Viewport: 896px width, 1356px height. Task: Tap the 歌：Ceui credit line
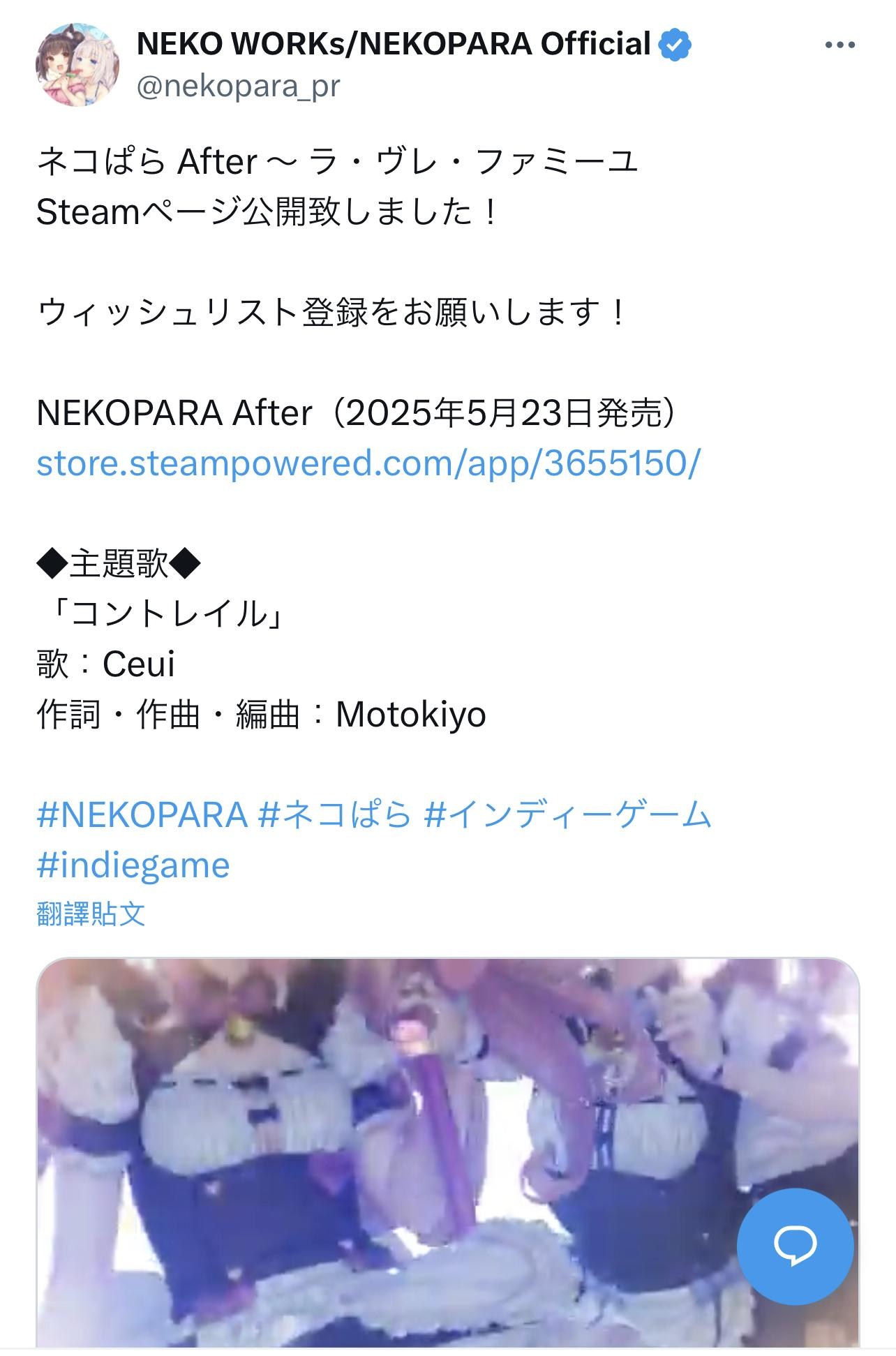coord(105,664)
